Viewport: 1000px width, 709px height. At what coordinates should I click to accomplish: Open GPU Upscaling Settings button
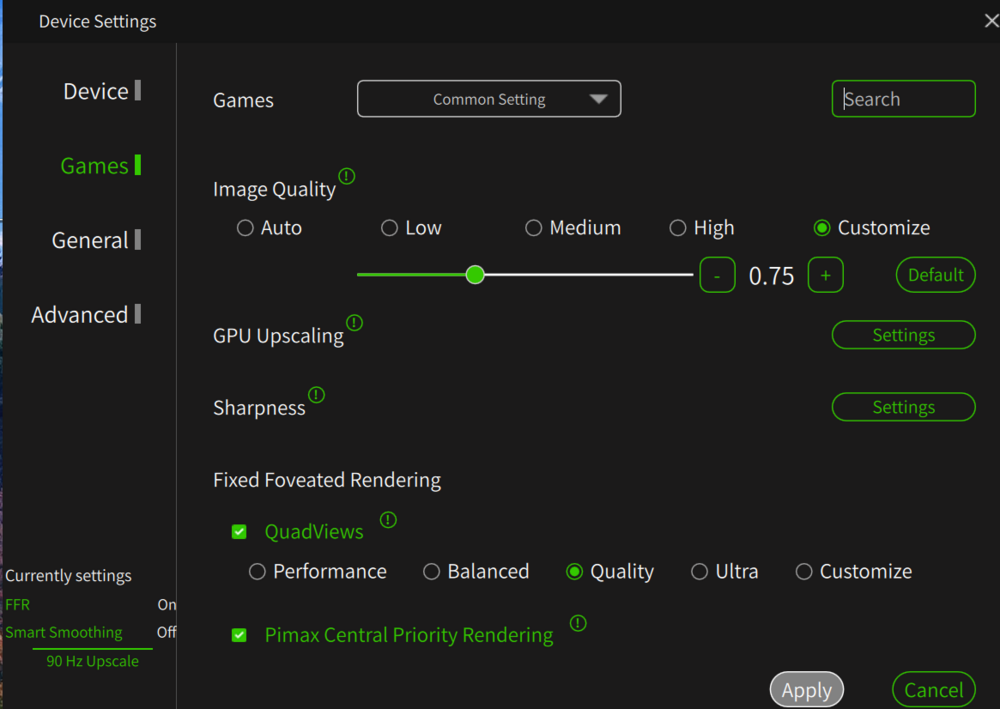click(903, 335)
